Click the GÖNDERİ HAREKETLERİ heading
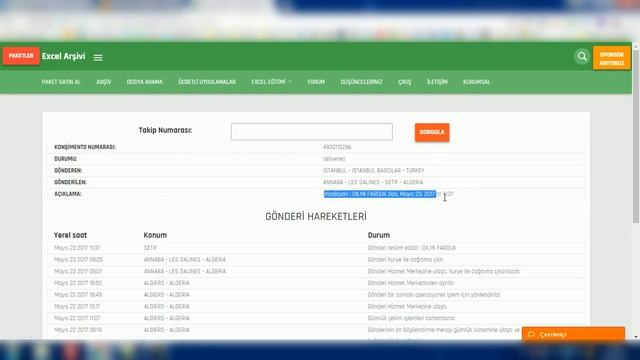640x360 pixels. pyautogui.click(x=316, y=216)
